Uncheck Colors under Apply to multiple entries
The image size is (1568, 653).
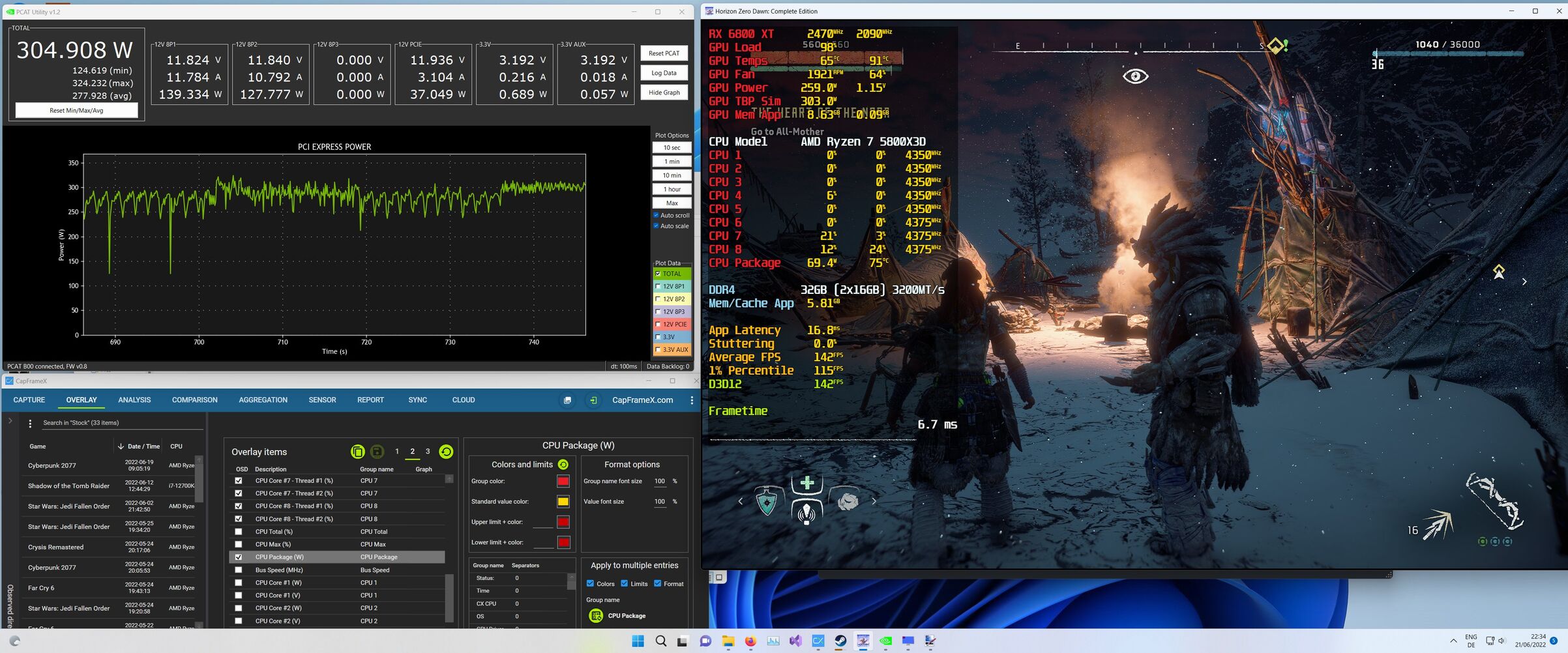coord(590,584)
